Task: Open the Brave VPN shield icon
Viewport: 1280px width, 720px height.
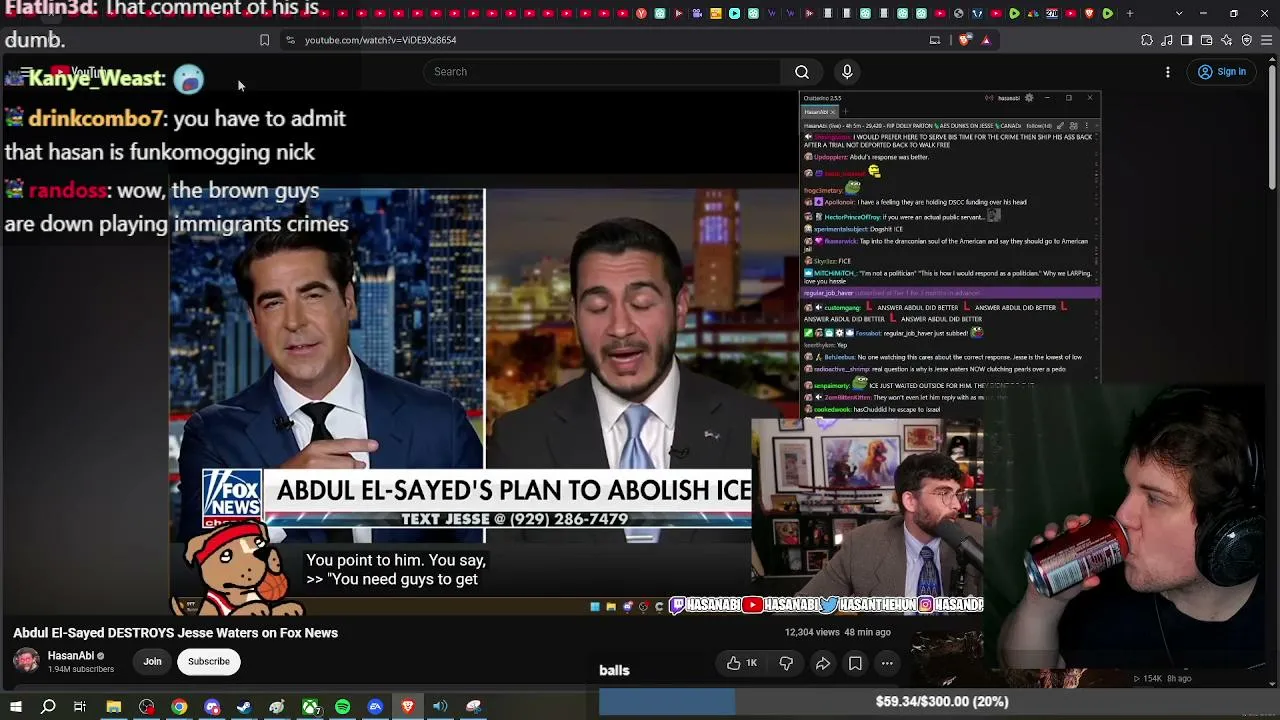Action: point(1247,40)
